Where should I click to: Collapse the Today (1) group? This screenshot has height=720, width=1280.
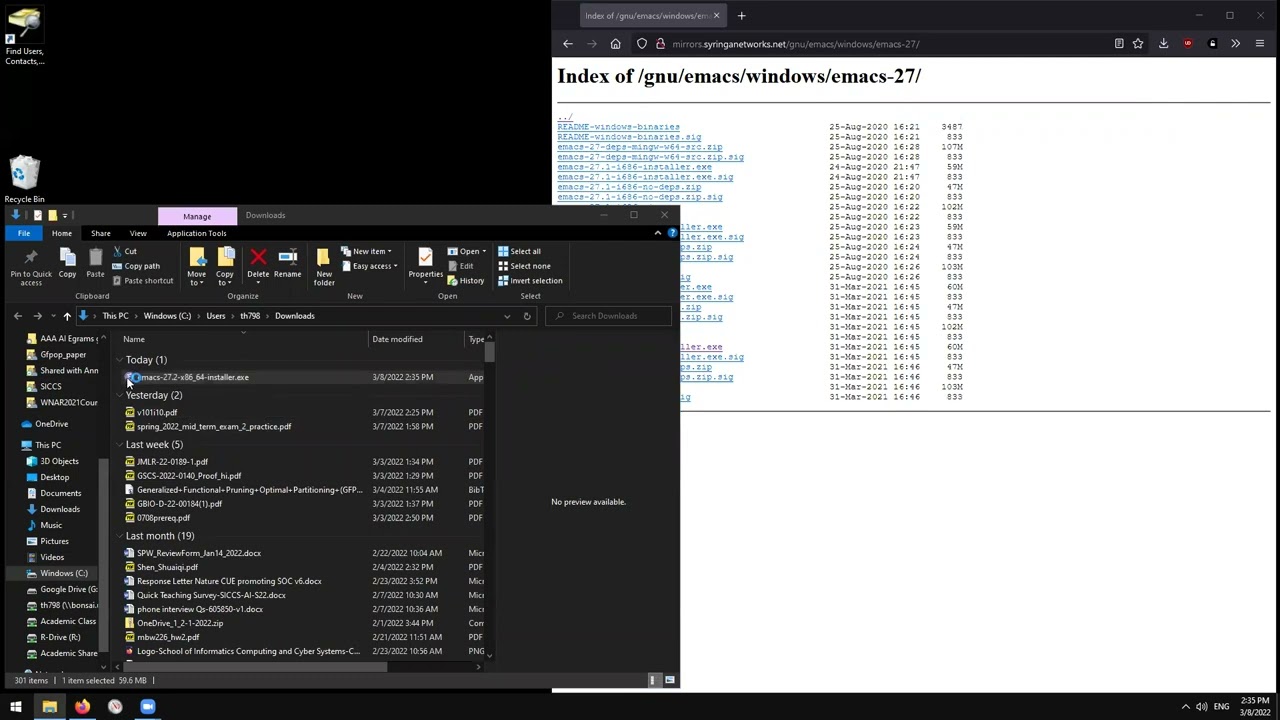point(120,360)
